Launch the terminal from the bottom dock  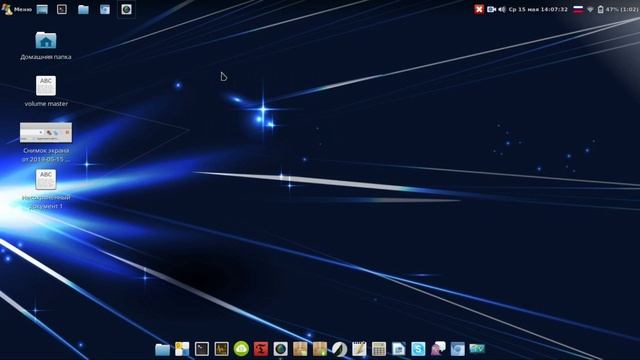[x=202, y=349]
